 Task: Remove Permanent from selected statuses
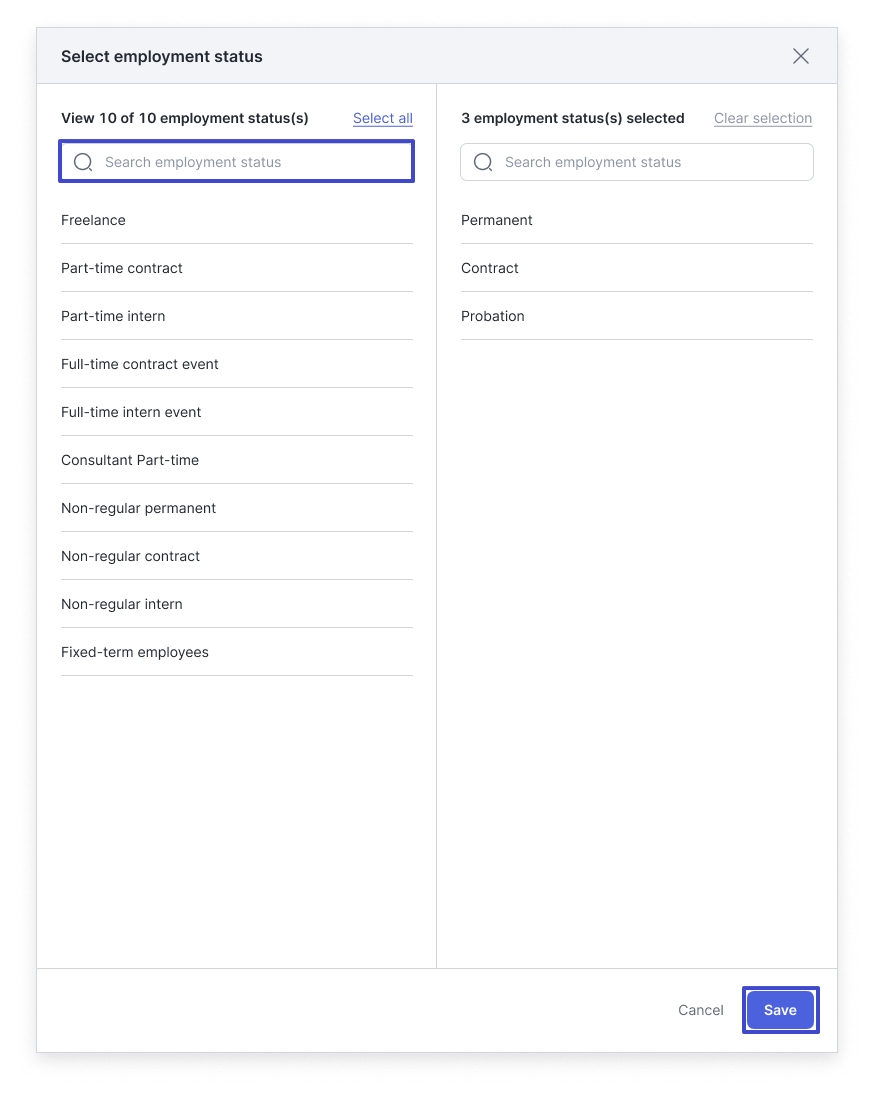[497, 220]
